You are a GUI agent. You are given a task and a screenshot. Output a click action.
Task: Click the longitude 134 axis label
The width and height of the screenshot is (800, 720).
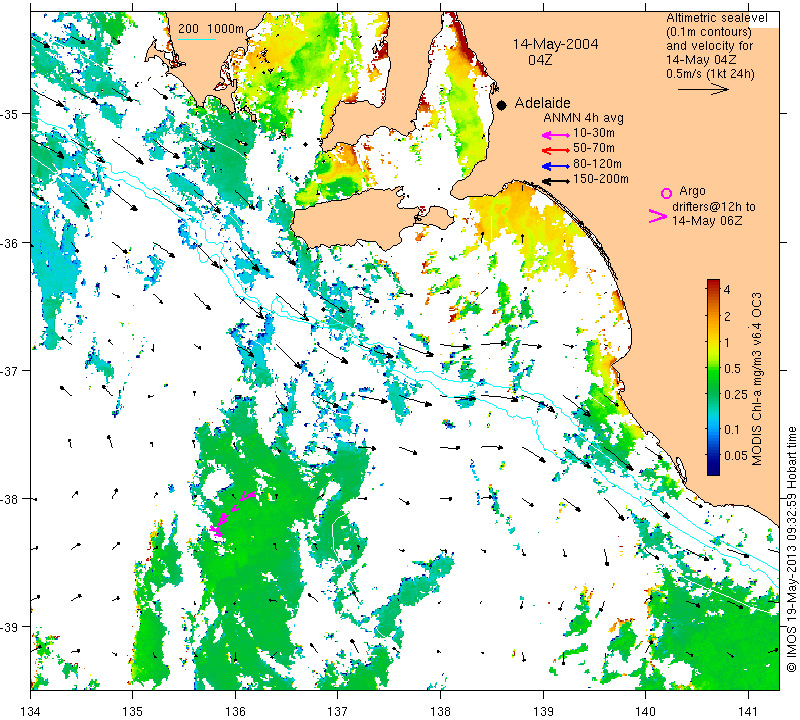31,711
